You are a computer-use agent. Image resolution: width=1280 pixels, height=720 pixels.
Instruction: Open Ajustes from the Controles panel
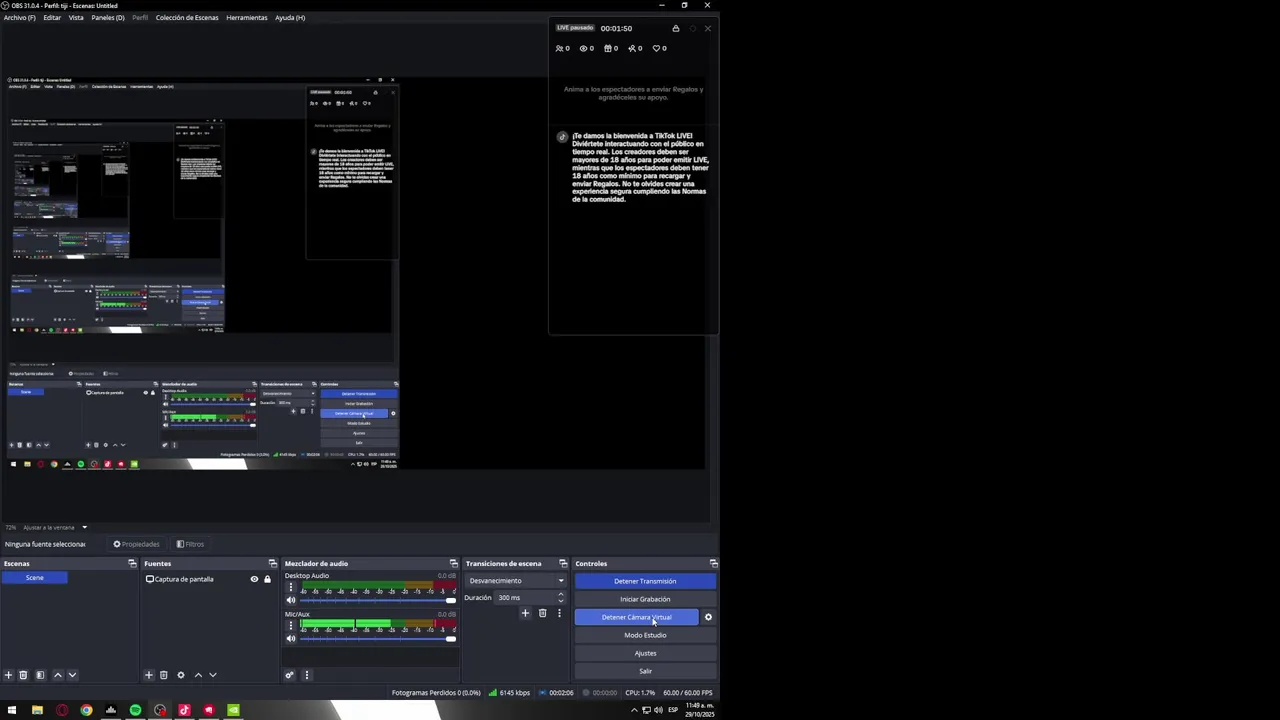pos(645,653)
